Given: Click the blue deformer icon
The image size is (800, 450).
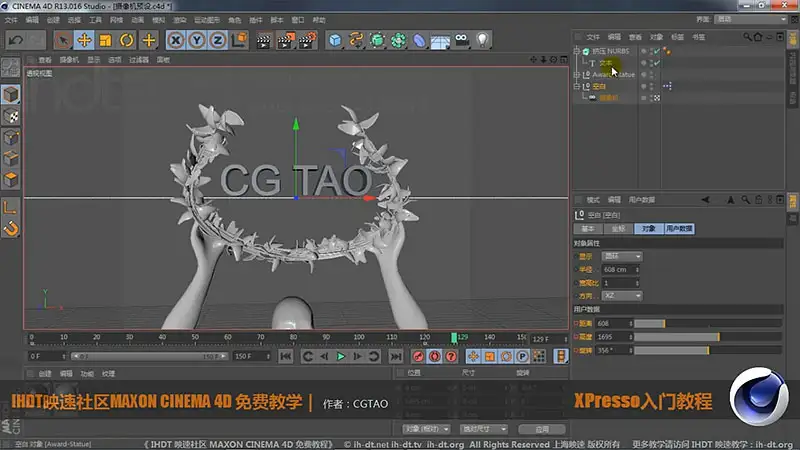Looking at the screenshot, I should coord(419,40).
